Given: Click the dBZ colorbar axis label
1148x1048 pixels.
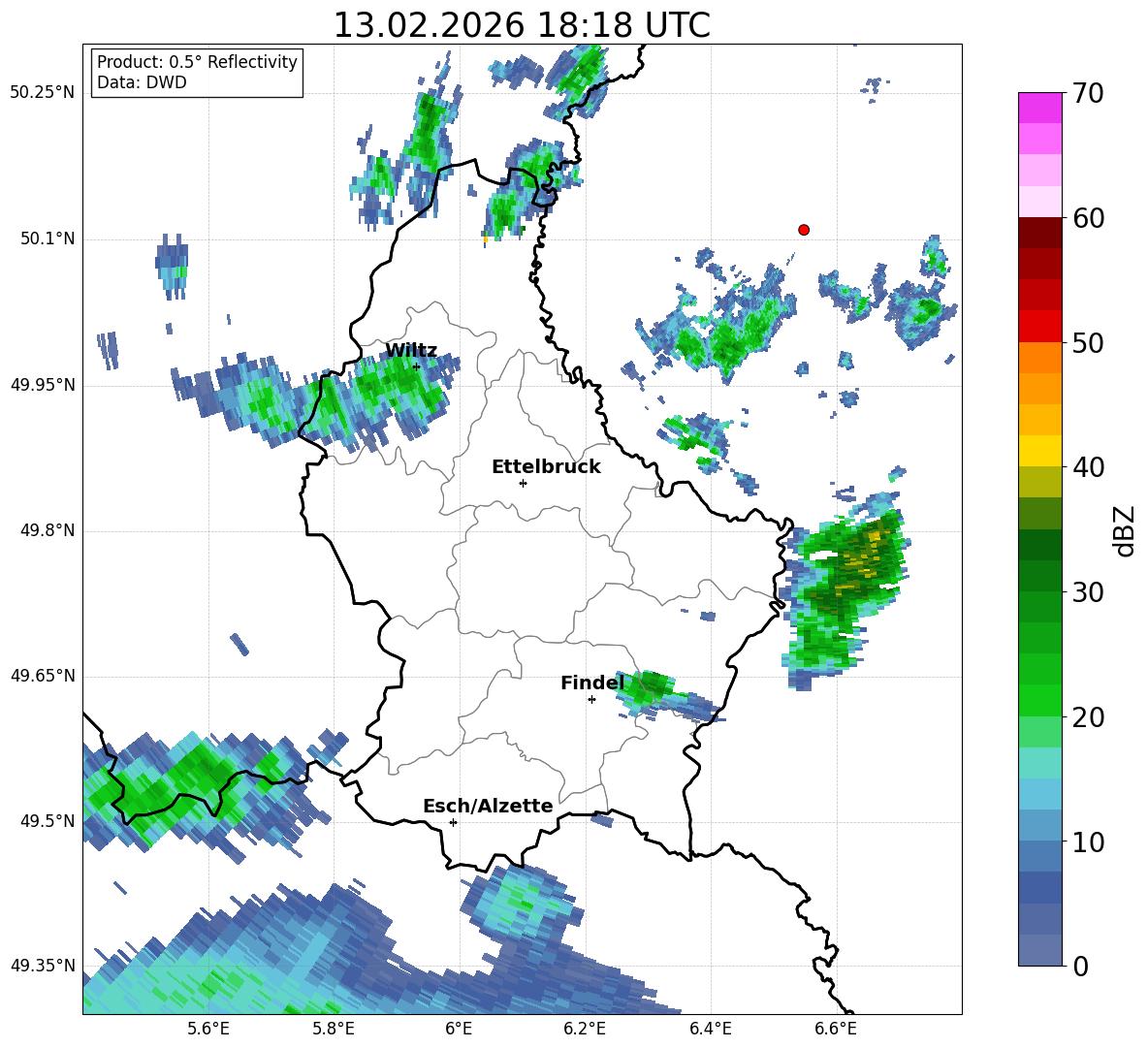Looking at the screenshot, I should point(1126,530).
